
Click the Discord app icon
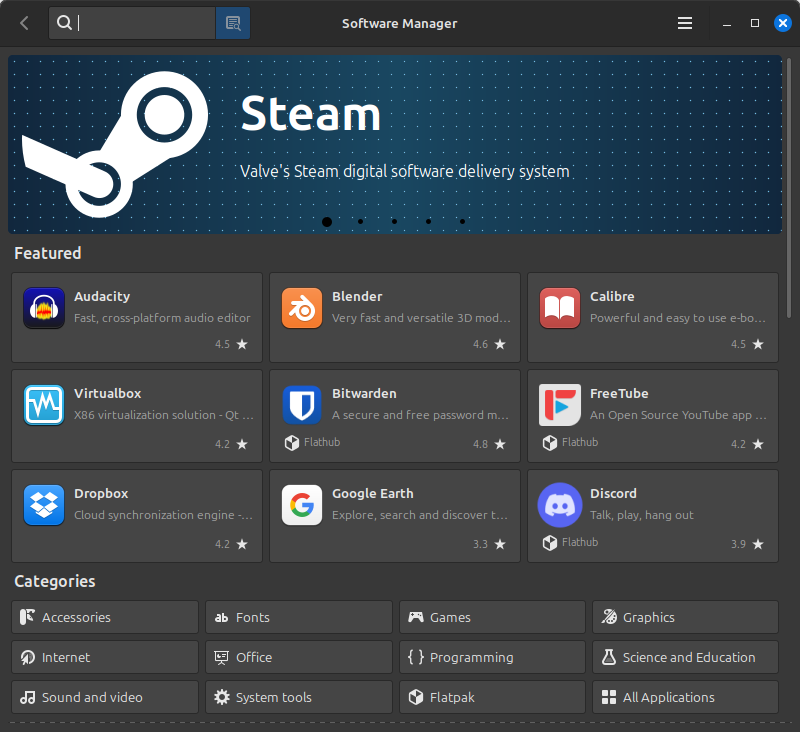click(560, 505)
